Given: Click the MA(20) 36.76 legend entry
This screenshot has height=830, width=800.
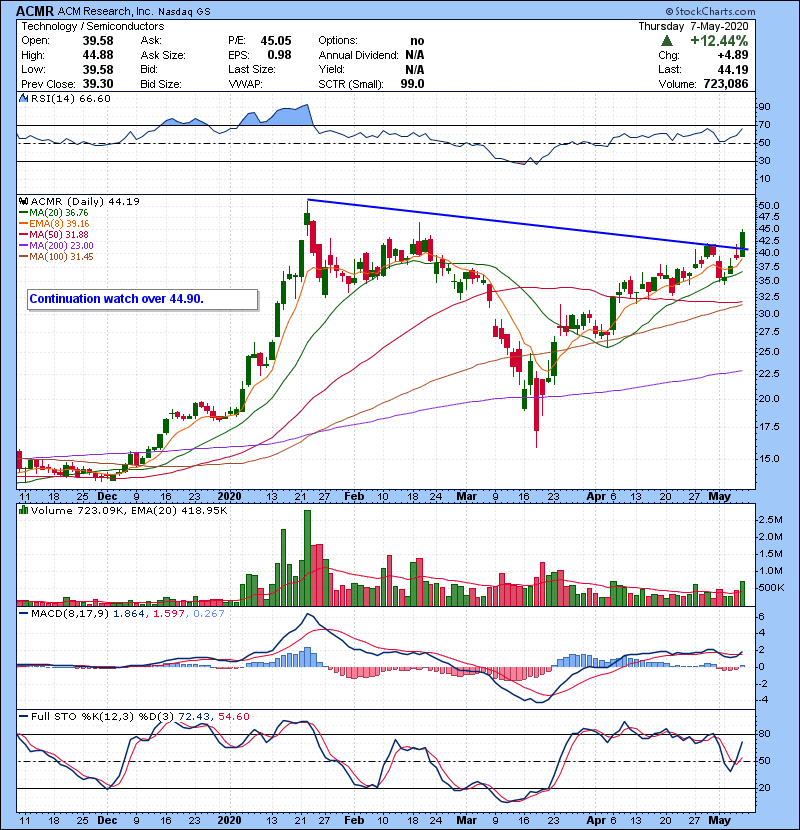Looking at the screenshot, I should tap(54, 212).
